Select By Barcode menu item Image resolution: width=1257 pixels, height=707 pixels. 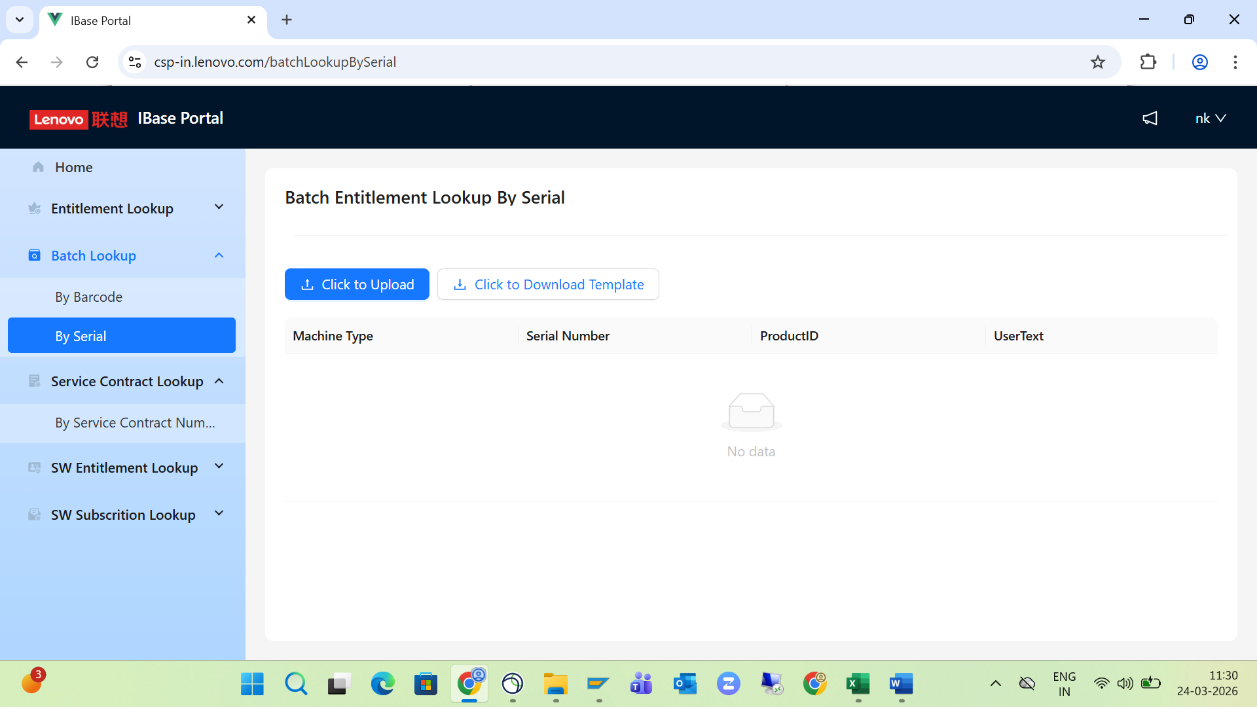pyautogui.click(x=89, y=297)
